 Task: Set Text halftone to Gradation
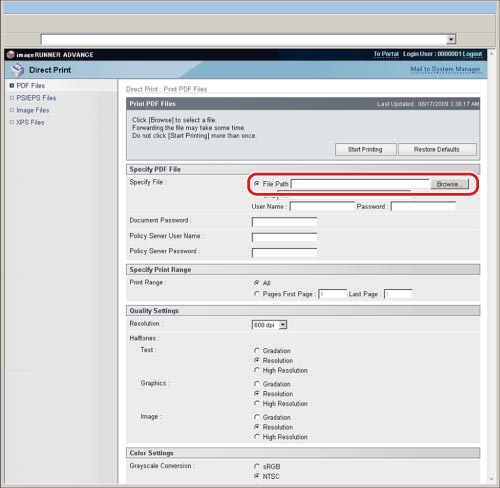[x=257, y=350]
